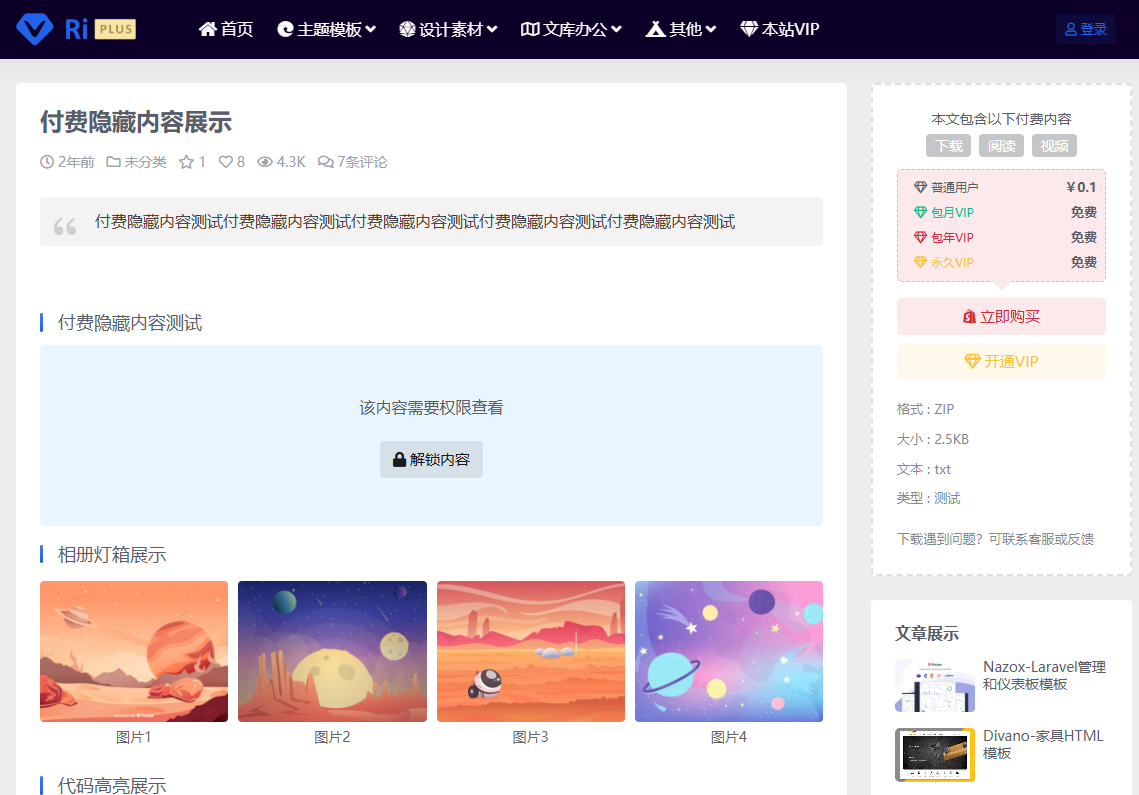Open the 文库办公 dropdown menu
Screen dimensions: 1139x795
tap(572, 29)
